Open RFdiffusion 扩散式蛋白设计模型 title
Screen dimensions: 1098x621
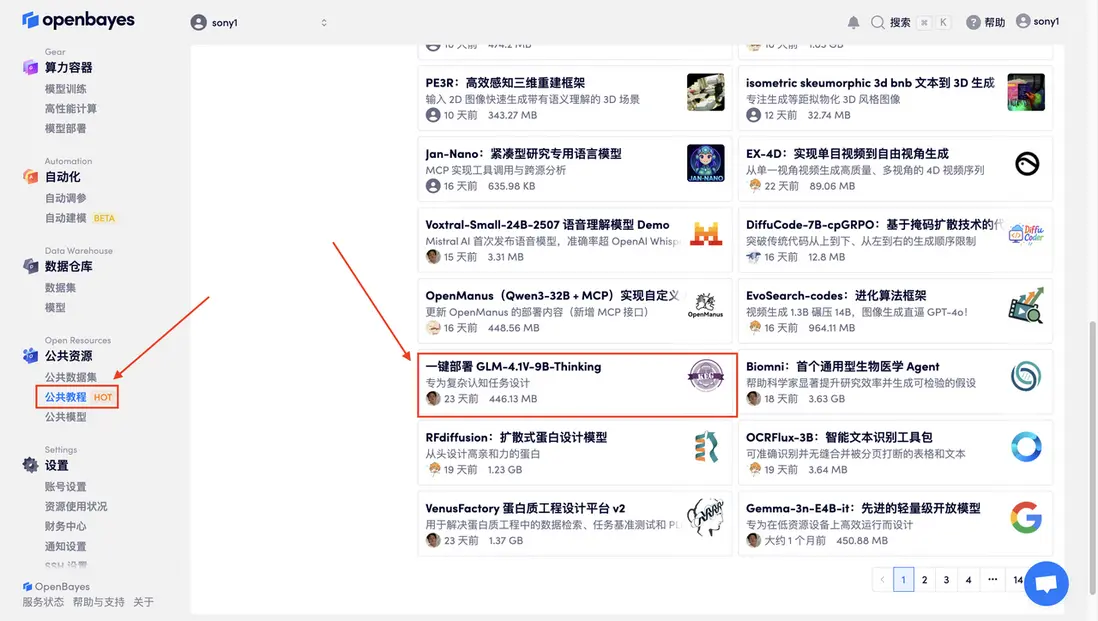pos(516,438)
